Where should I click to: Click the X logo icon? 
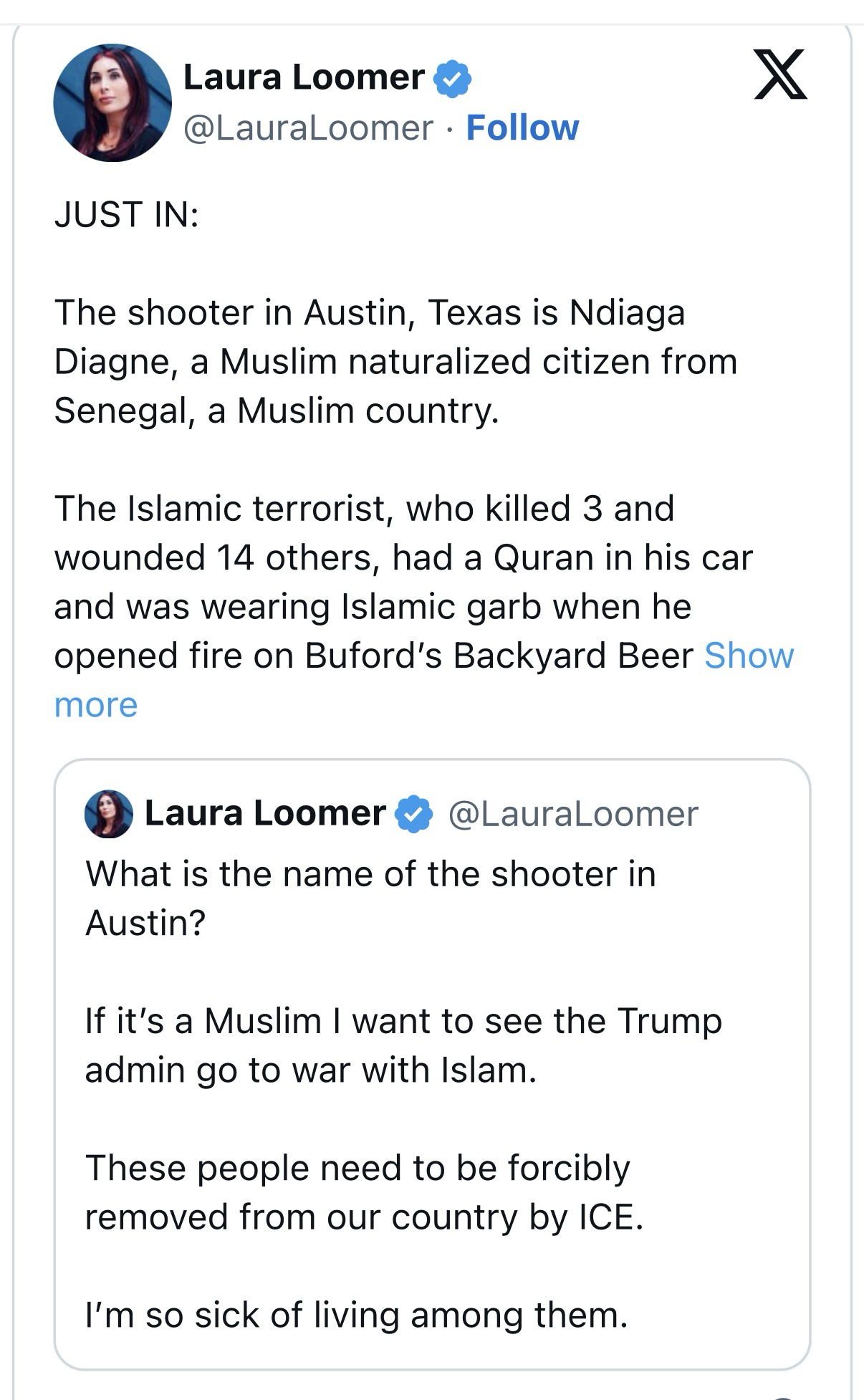click(780, 75)
